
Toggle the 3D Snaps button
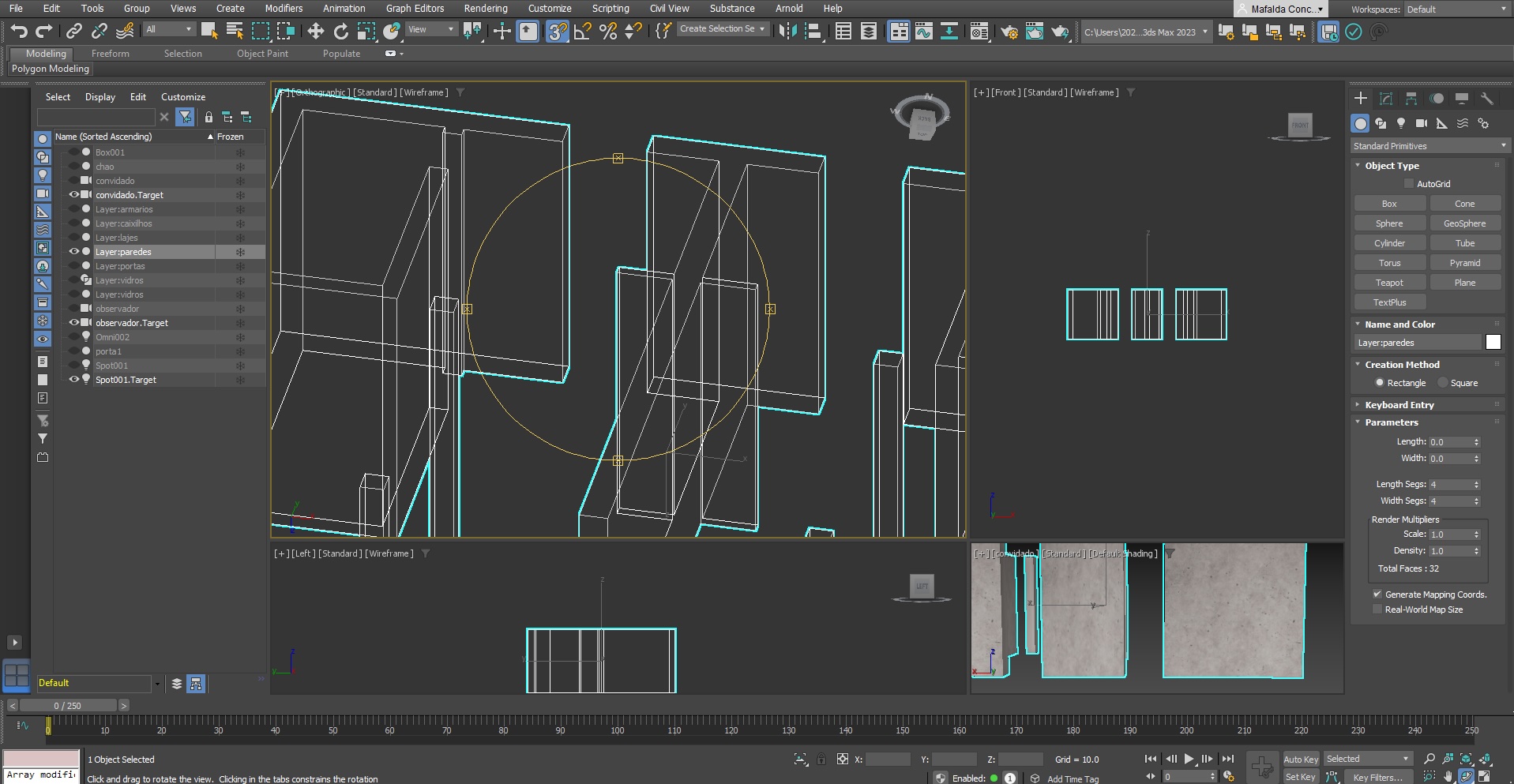pos(557,32)
